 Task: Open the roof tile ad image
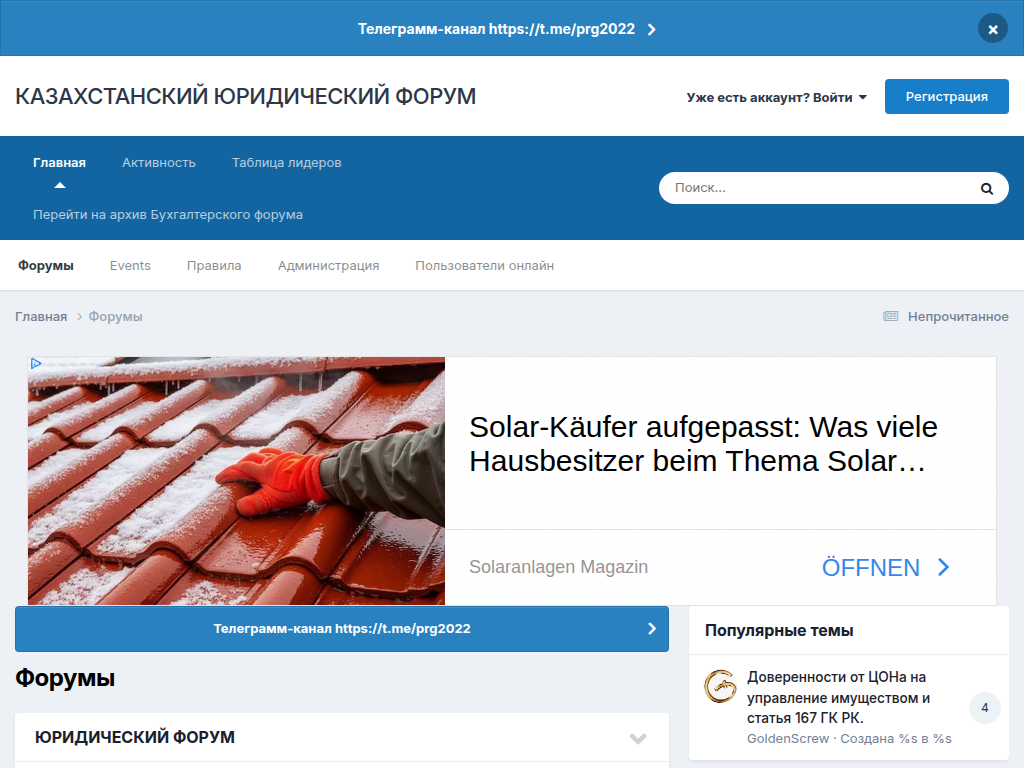[236, 481]
